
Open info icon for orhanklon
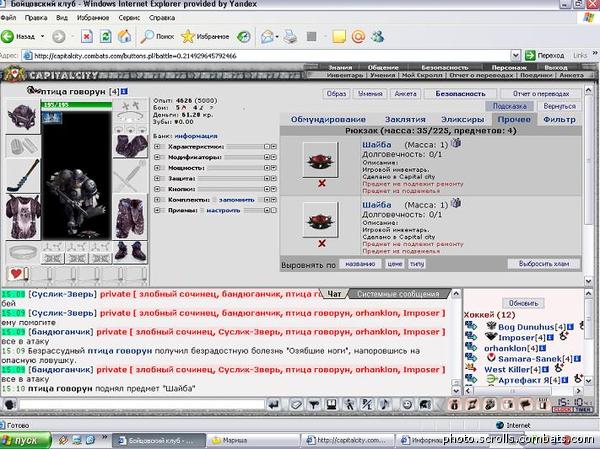(541, 348)
